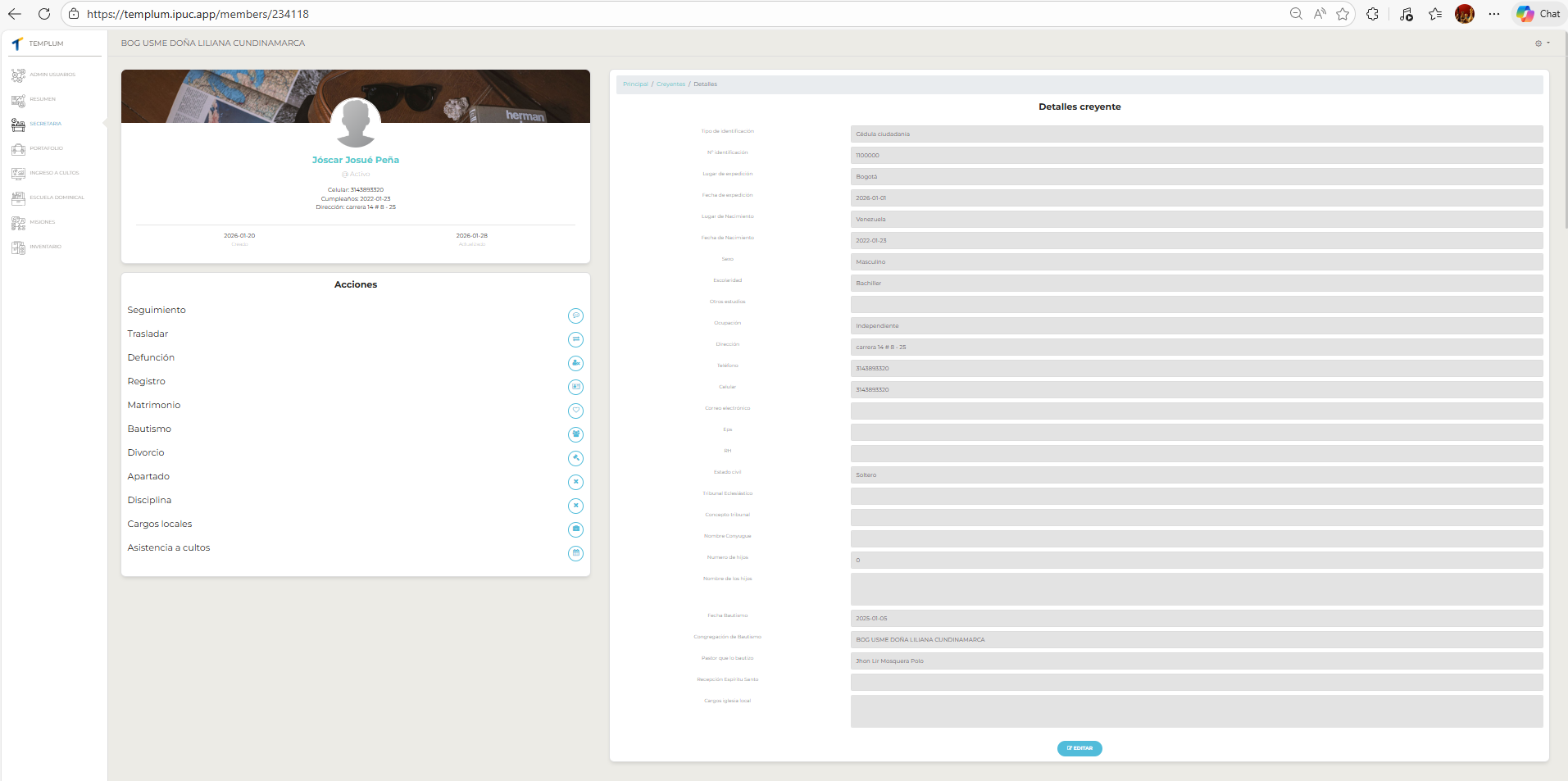Open Asistencia a cultos calendar icon
1568x781 pixels.
pyautogui.click(x=575, y=553)
